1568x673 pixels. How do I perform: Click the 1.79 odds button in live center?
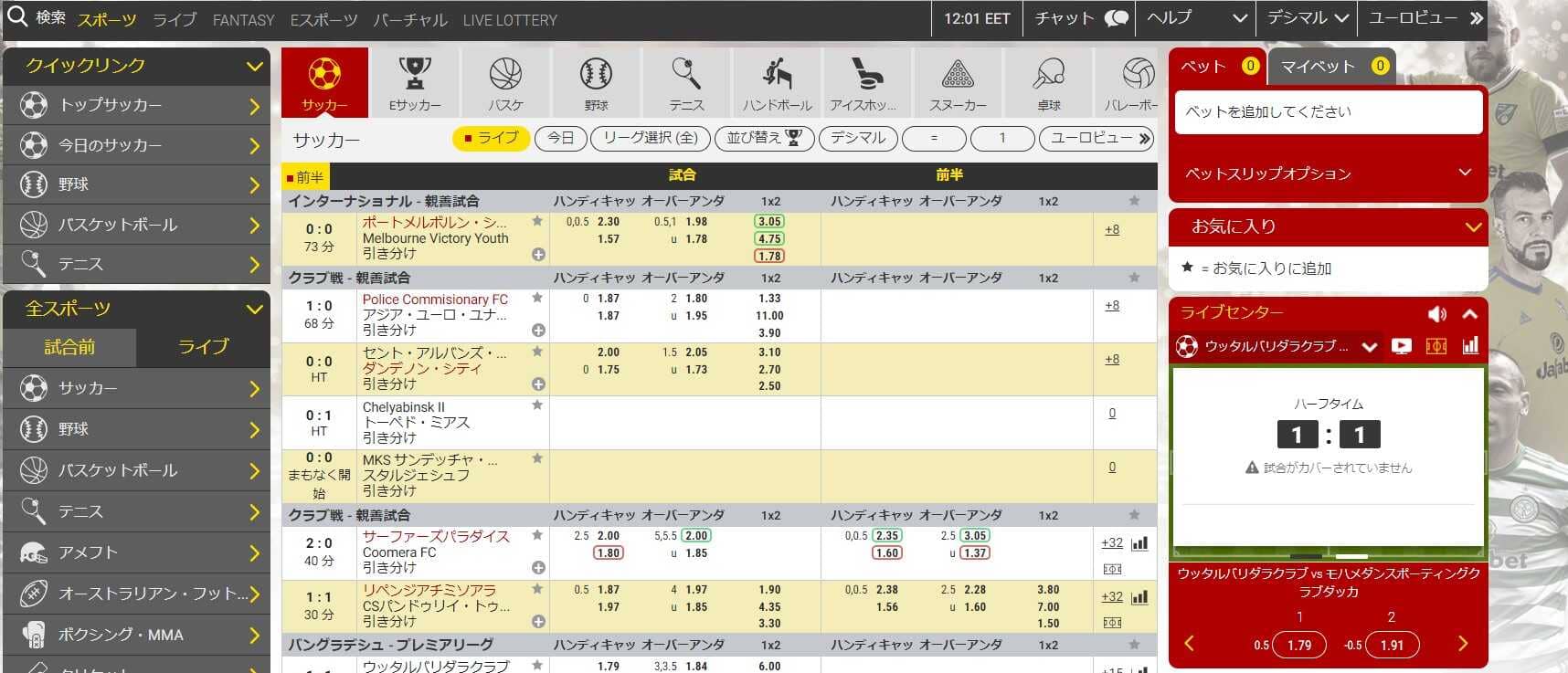1299,645
